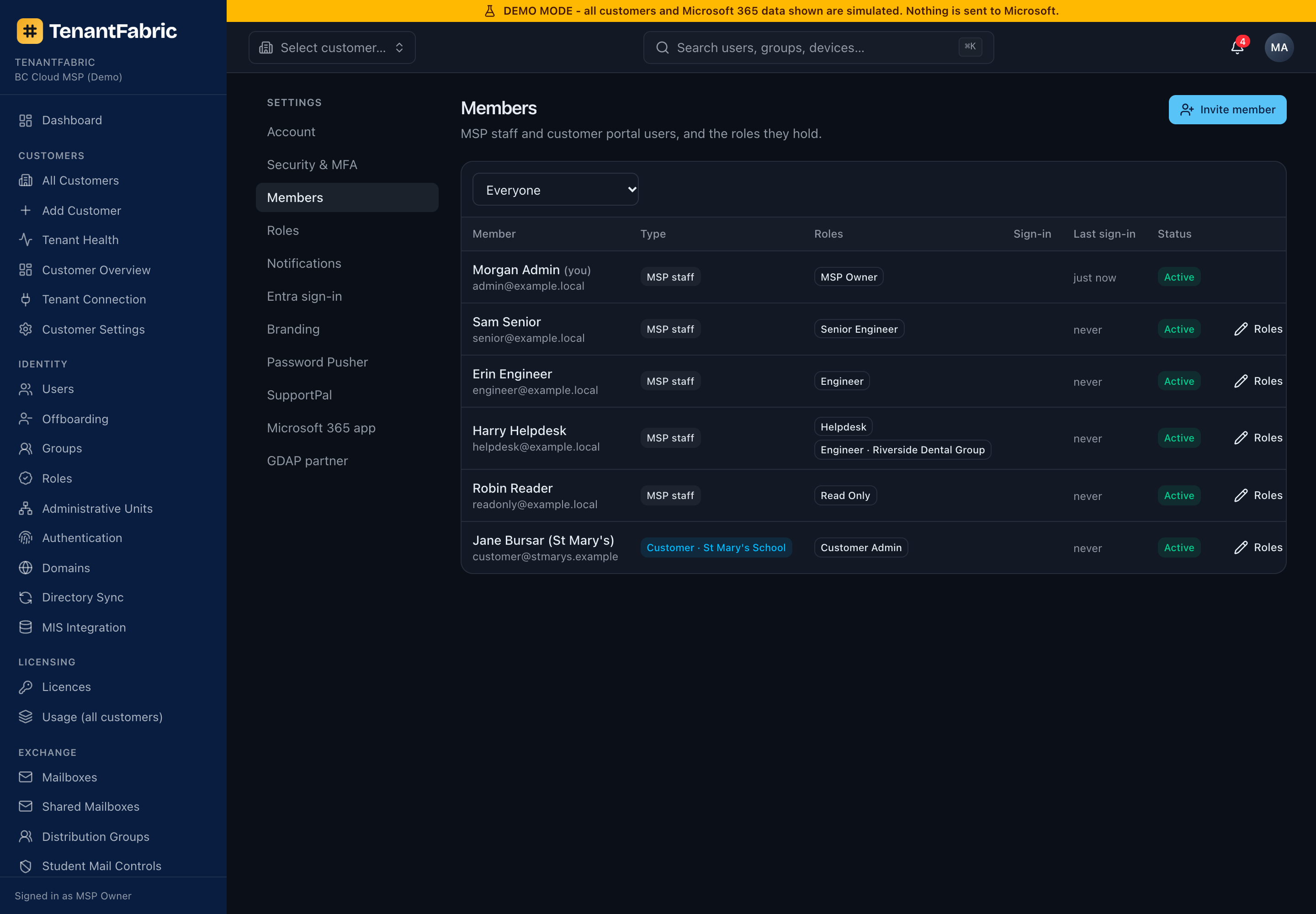Open the SupportPal settings
The width and height of the screenshot is (1316, 914).
(x=347, y=395)
